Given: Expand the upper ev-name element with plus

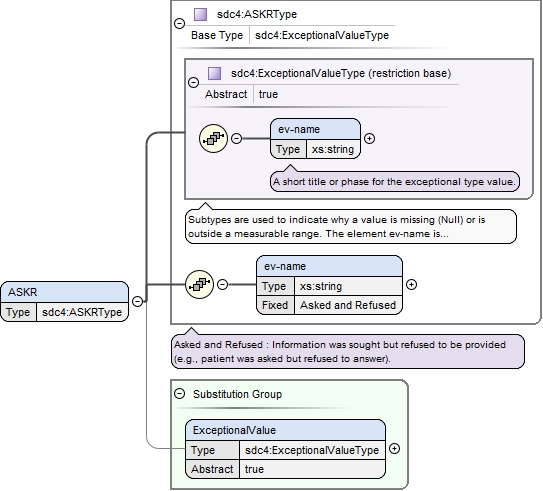Looking at the screenshot, I should [370, 139].
